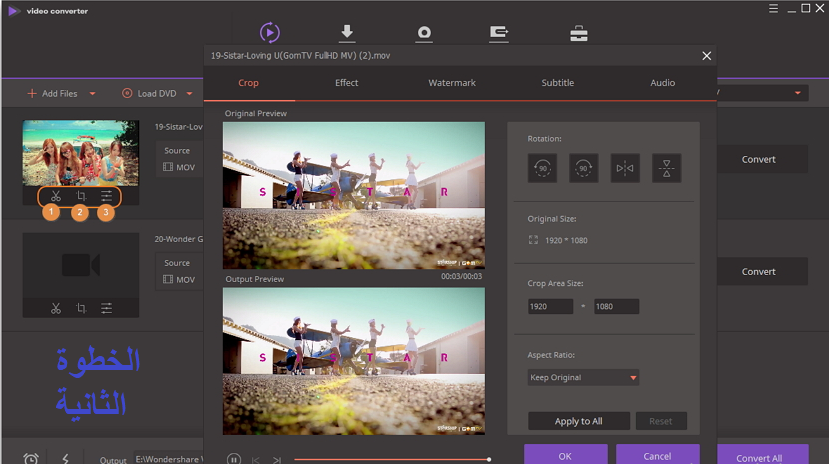Open the Toolbox section icon
This screenshot has height=464, width=829.
[579, 34]
